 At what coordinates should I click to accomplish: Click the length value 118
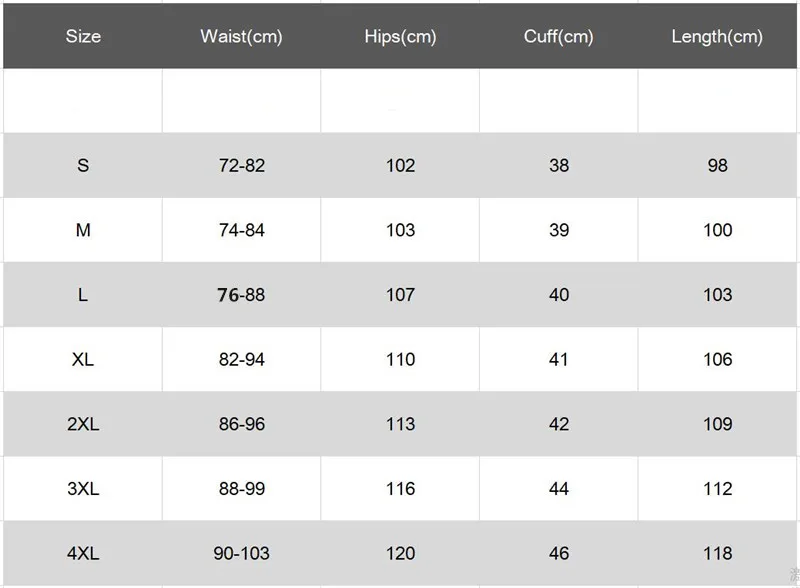717,553
